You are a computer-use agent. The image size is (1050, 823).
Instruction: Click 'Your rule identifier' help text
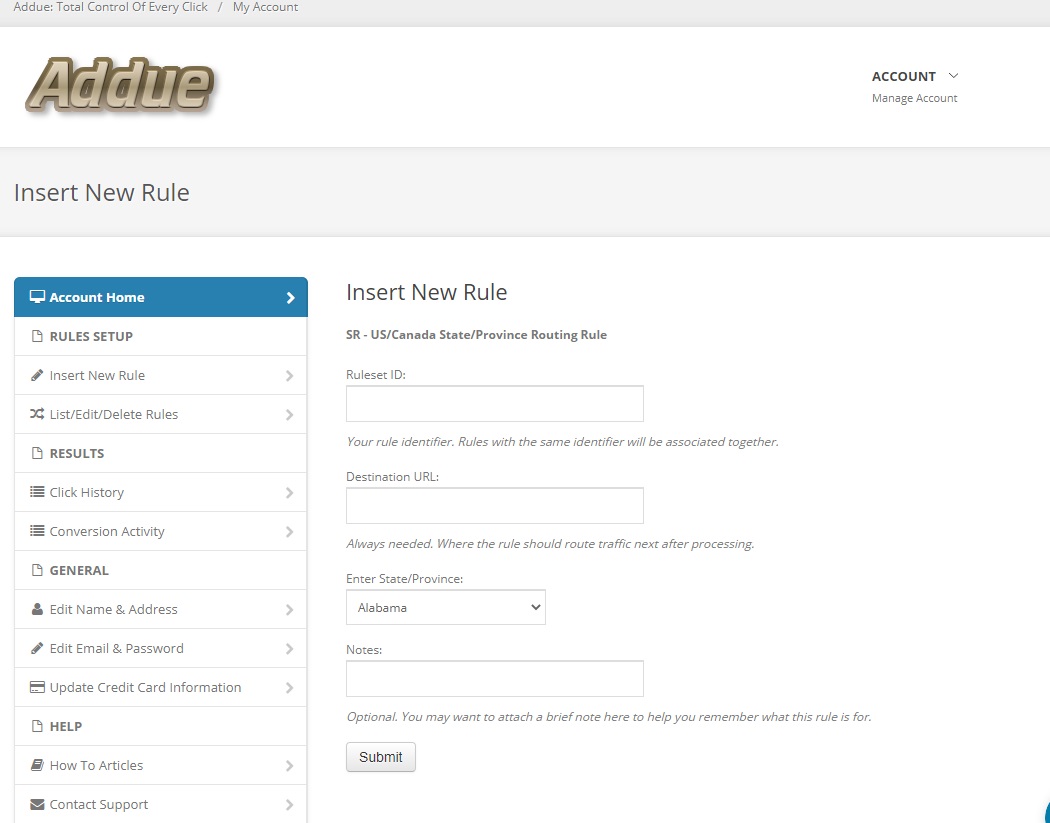click(562, 442)
